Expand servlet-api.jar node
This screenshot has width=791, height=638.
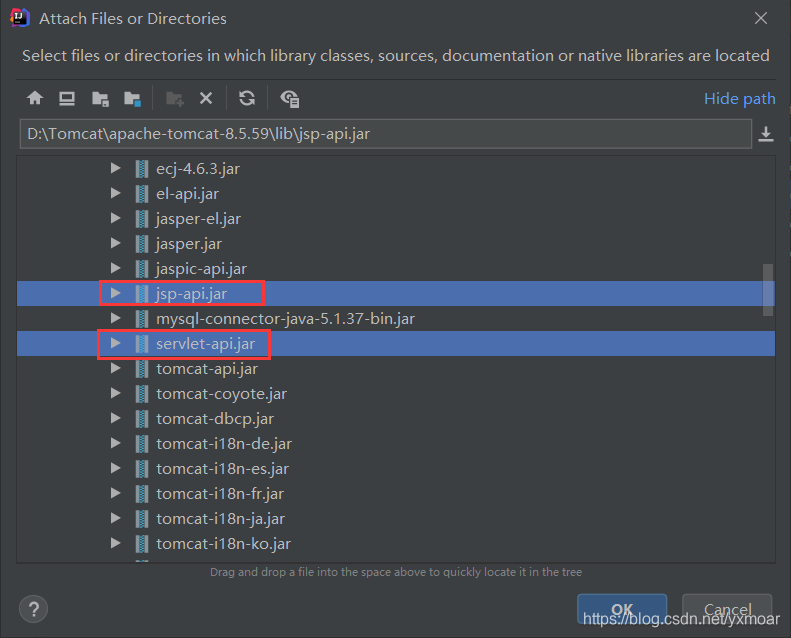116,343
